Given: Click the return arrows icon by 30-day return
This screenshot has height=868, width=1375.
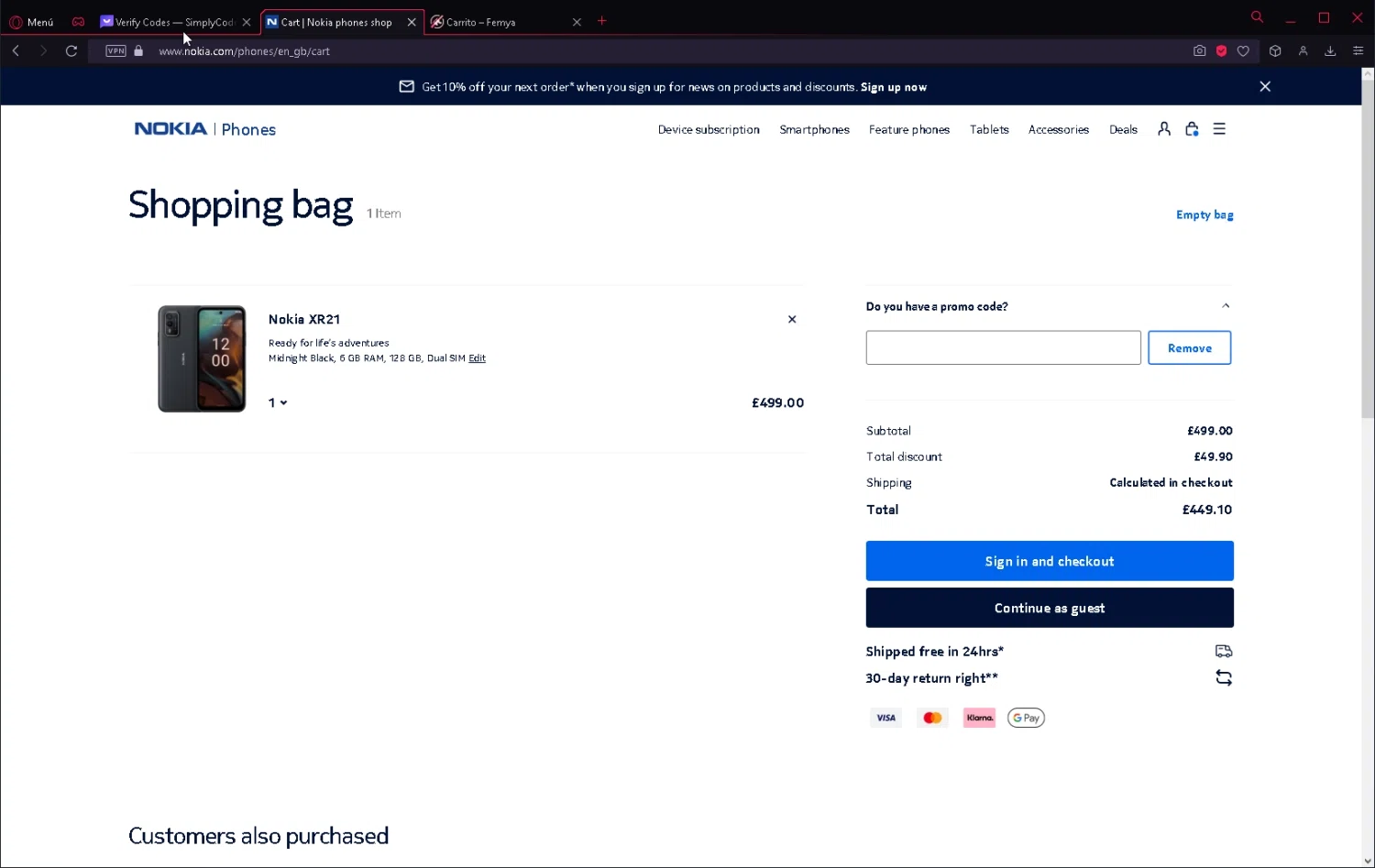Looking at the screenshot, I should point(1224,678).
